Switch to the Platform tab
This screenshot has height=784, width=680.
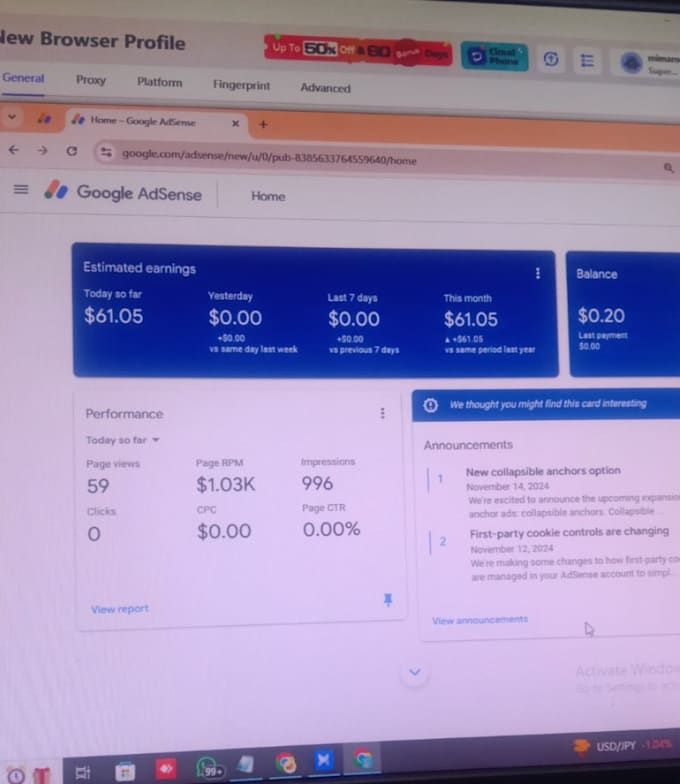pyautogui.click(x=160, y=82)
